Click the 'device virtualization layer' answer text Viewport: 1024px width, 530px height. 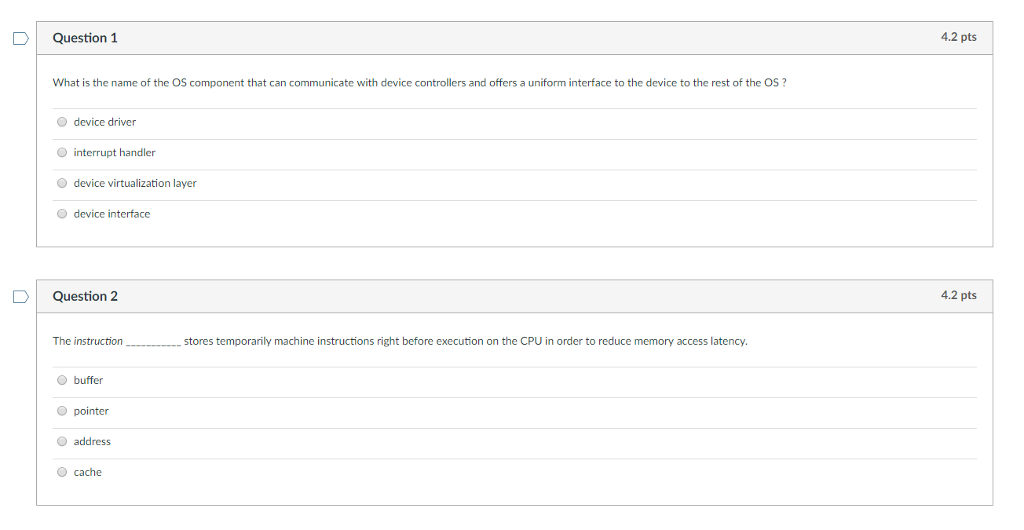pos(135,183)
